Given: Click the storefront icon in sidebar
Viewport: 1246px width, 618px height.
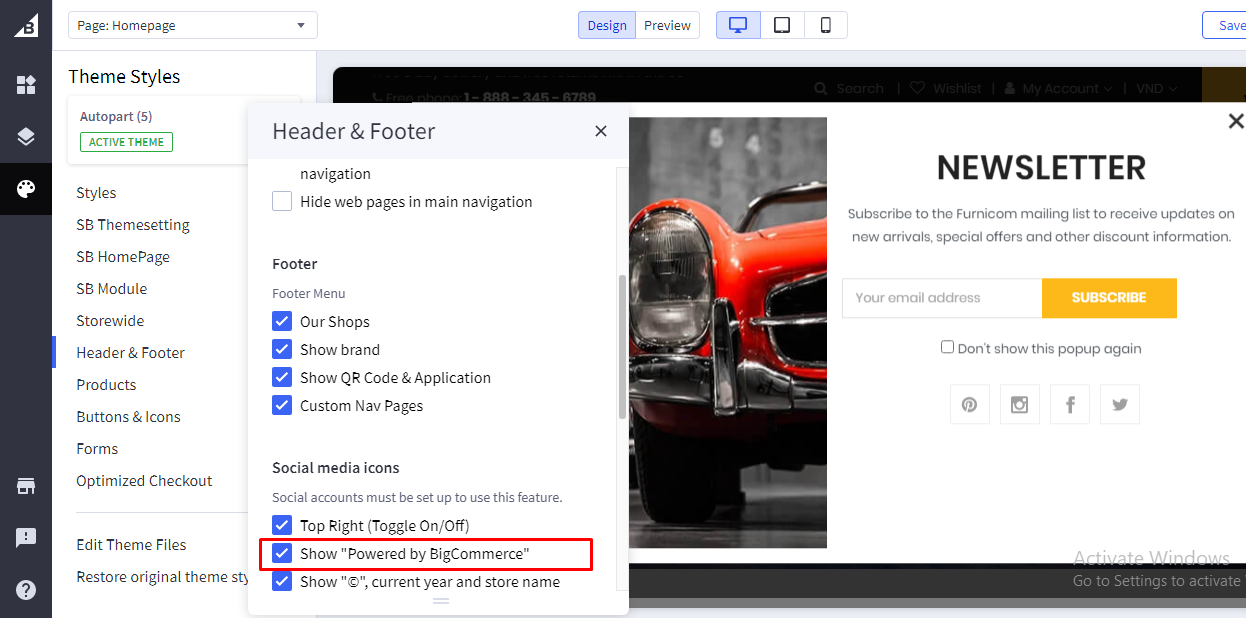Looking at the screenshot, I should pyautogui.click(x=26, y=486).
